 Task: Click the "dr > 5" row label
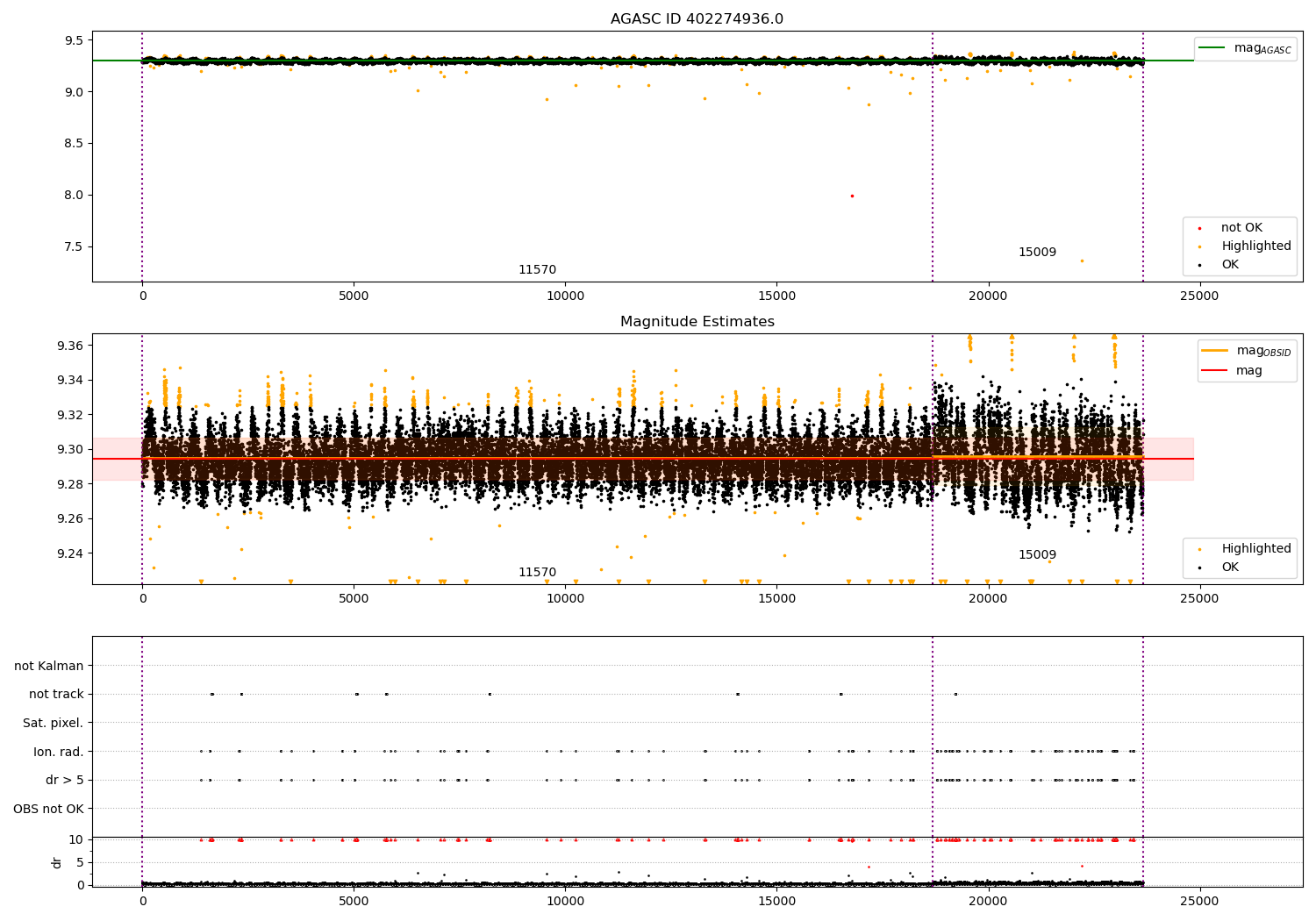pos(65,780)
